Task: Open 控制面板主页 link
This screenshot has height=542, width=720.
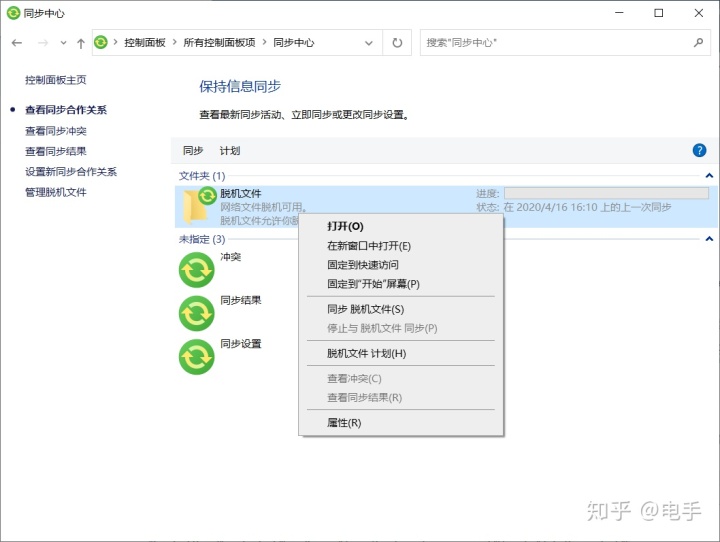Action: coord(56,80)
